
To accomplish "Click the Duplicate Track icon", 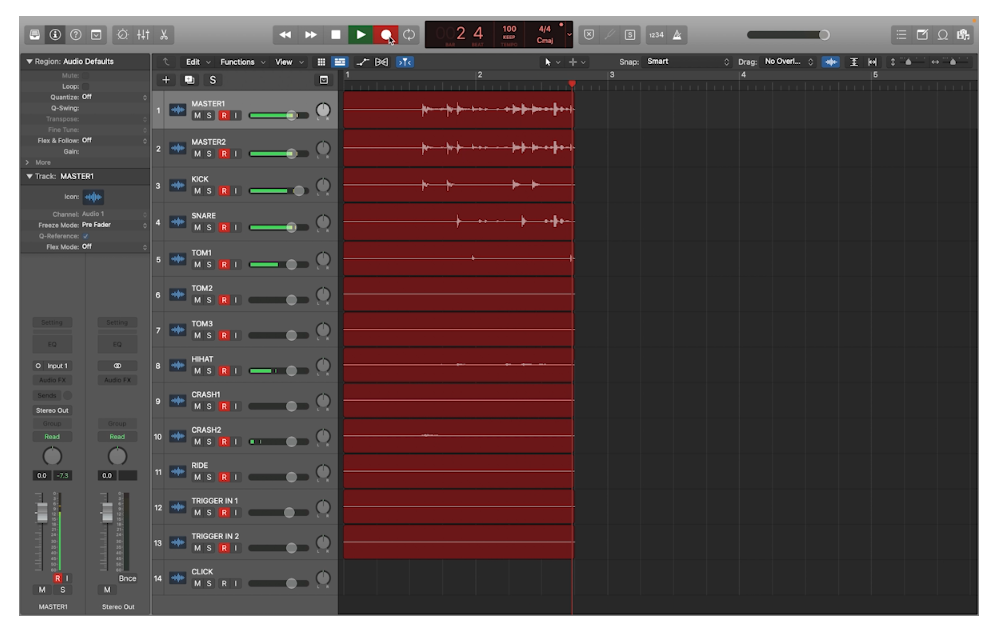I will pyautogui.click(x=189, y=80).
